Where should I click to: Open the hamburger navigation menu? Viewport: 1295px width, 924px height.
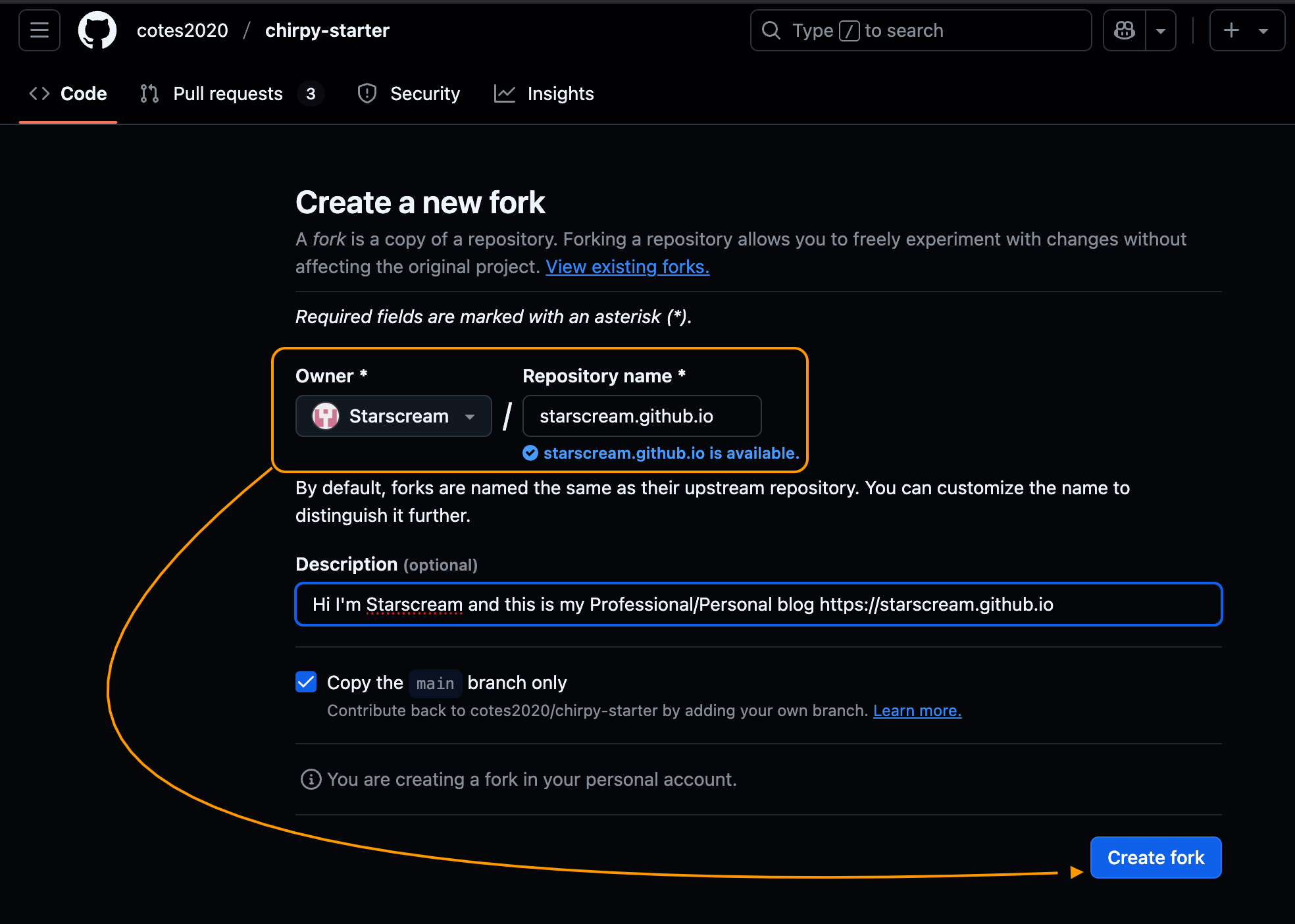[x=39, y=30]
